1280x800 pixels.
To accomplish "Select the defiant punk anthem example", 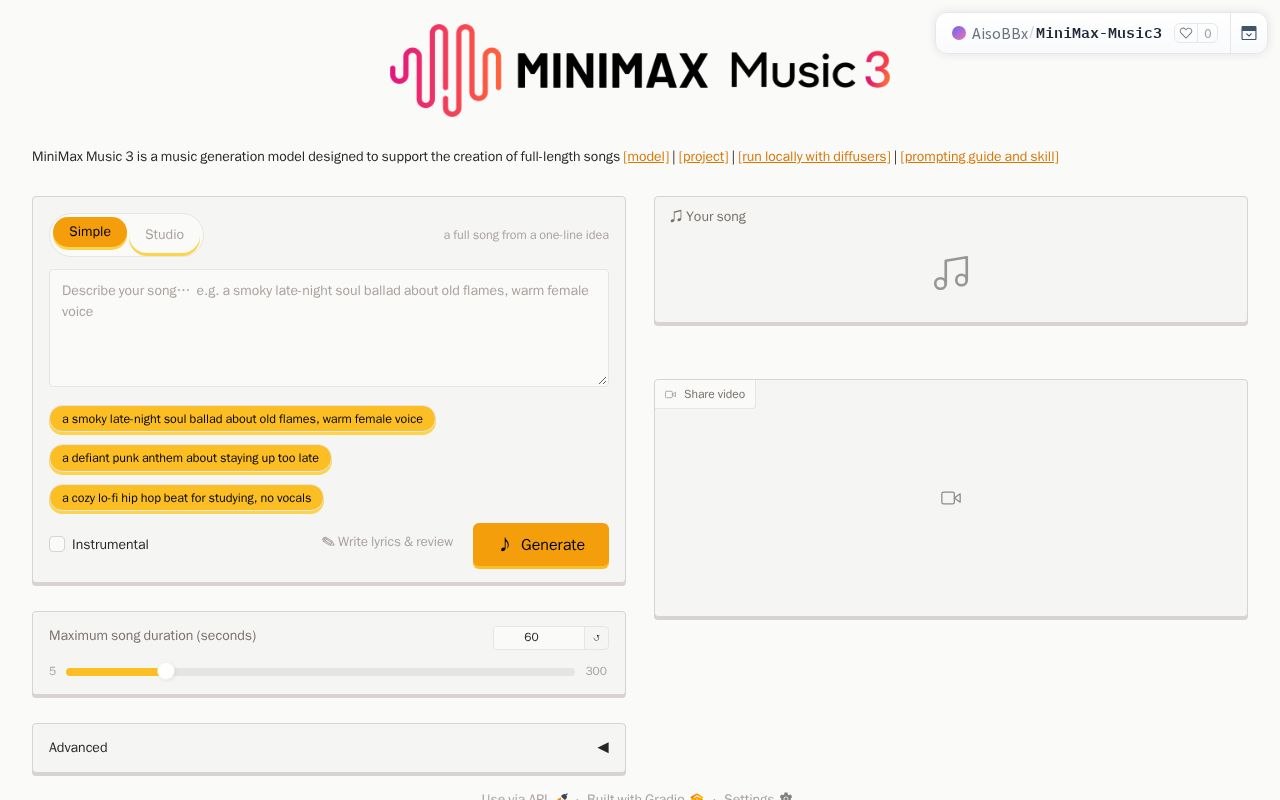I will click(x=190, y=458).
